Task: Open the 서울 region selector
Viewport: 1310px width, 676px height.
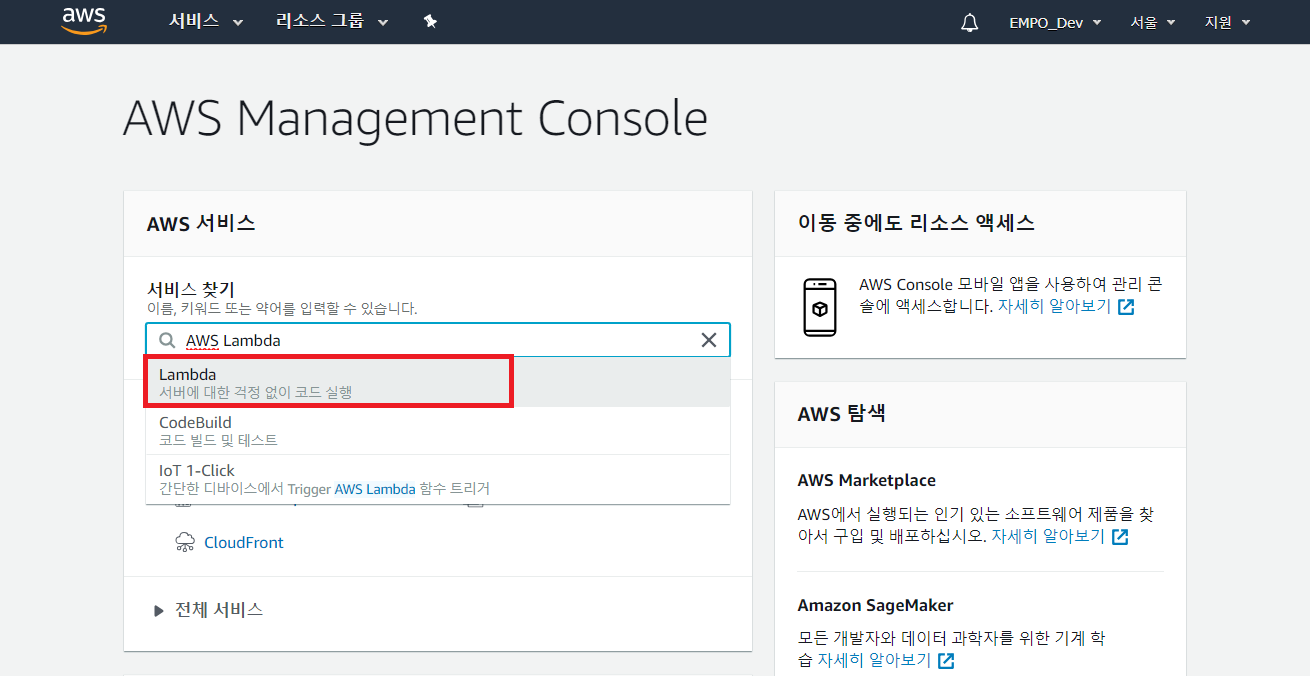Action: pos(1153,22)
